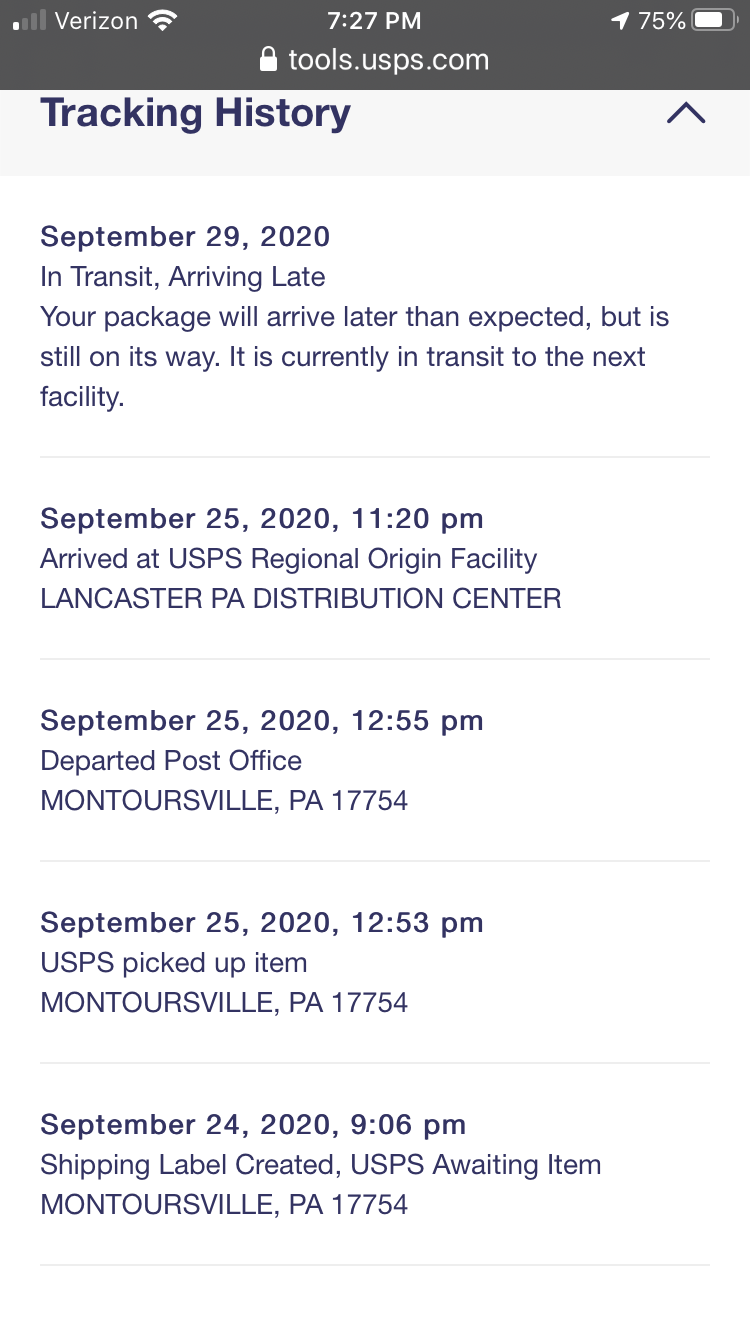Viewport: 750px width, 1334px height.
Task: Tap the Tracking History heading
Action: pyautogui.click(x=195, y=113)
